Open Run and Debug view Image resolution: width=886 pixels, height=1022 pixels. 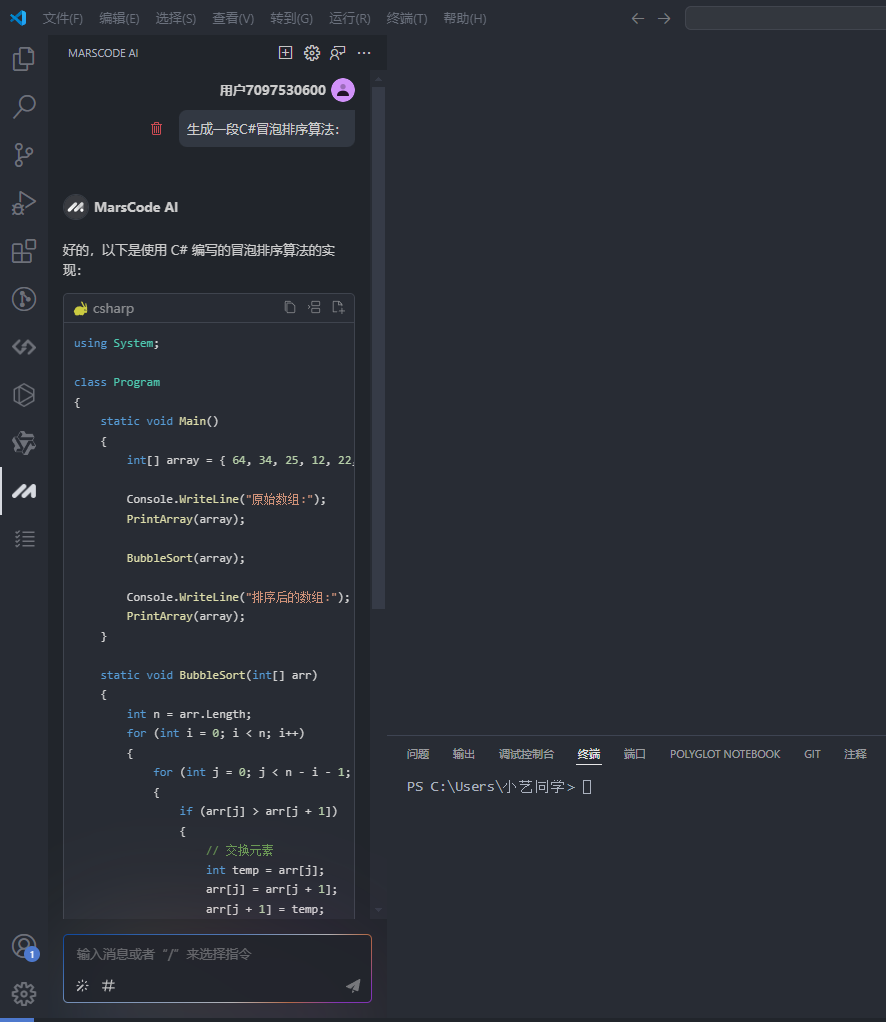coord(23,203)
